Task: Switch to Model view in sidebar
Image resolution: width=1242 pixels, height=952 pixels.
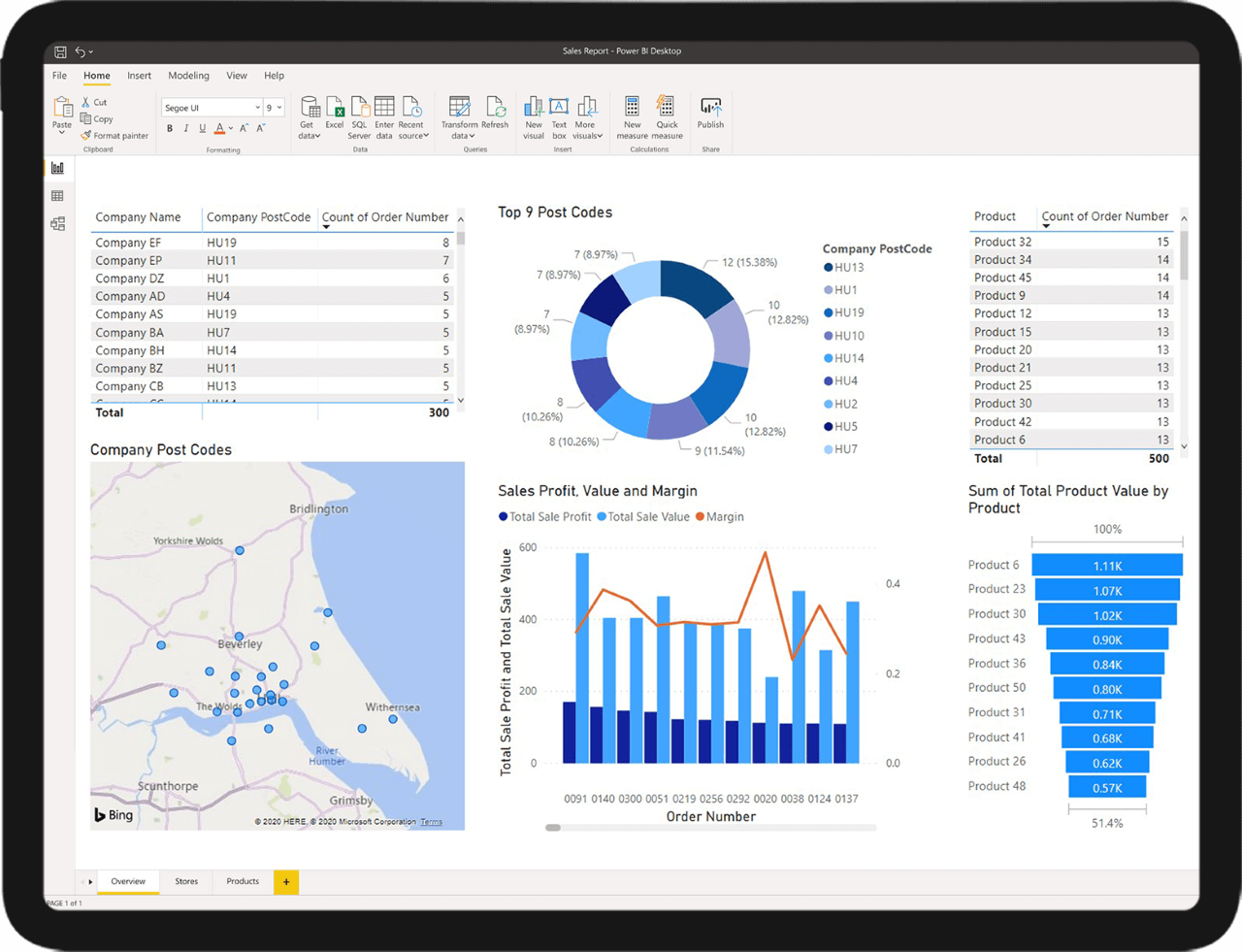Action: coord(58,224)
